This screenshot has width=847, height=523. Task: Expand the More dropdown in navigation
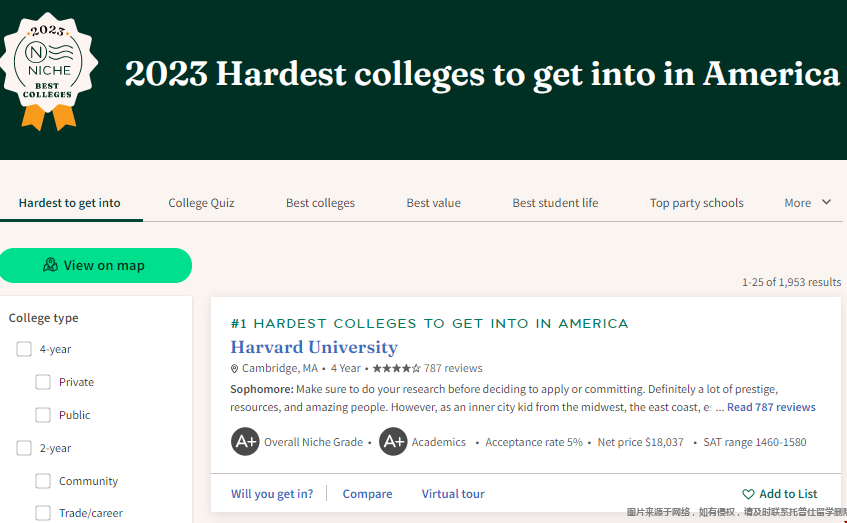click(x=807, y=203)
